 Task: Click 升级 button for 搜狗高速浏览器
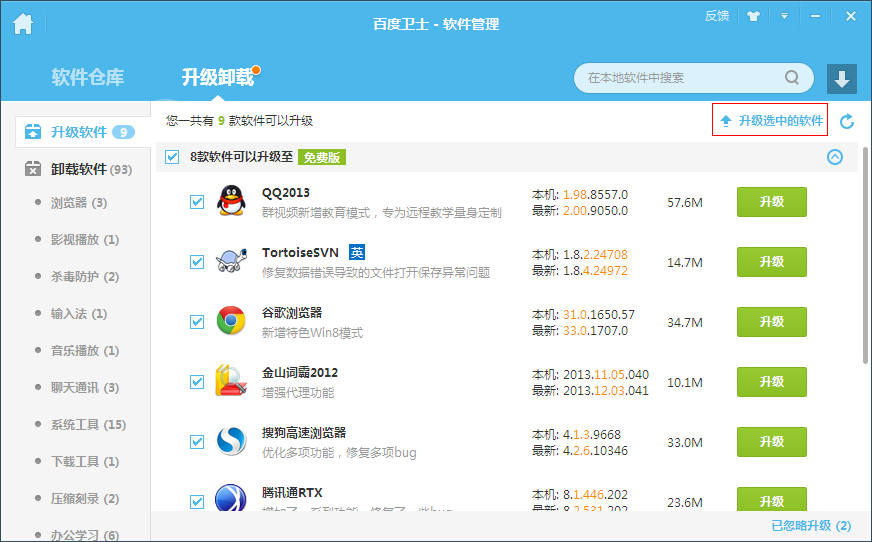coord(771,442)
